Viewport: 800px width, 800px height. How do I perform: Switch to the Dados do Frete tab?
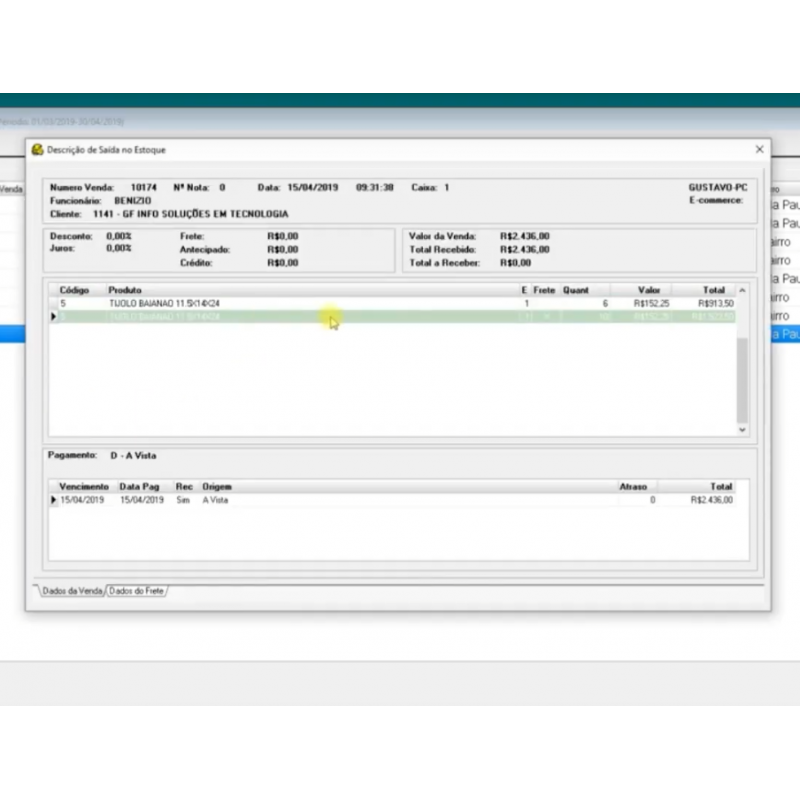point(138,591)
